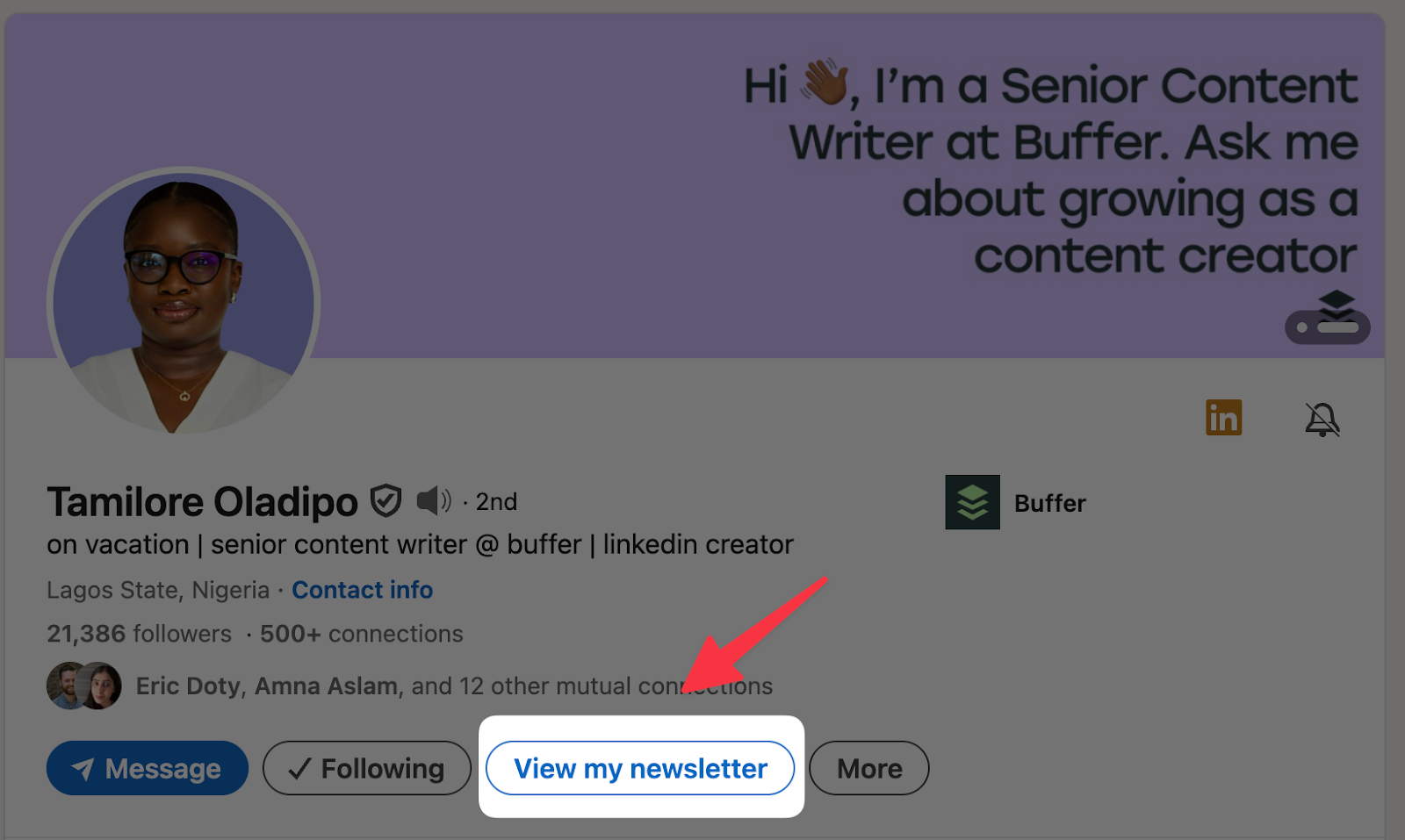Click the send arrow inside the Message button
1405x840 pixels.
coord(83,768)
